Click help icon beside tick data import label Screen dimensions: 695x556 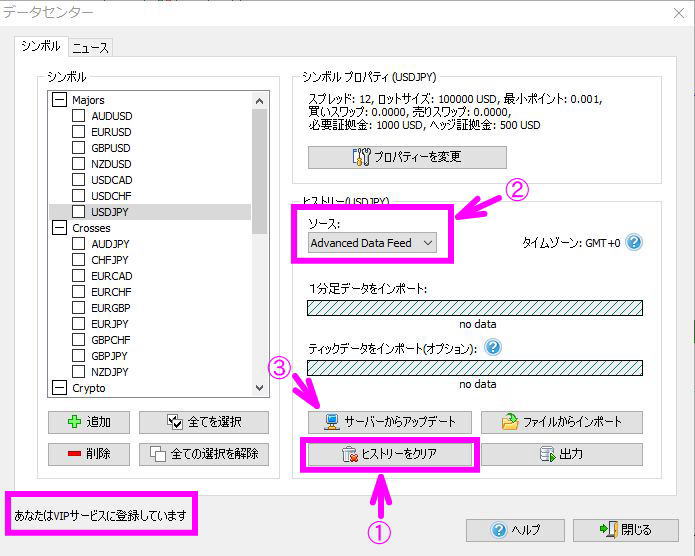pos(493,347)
